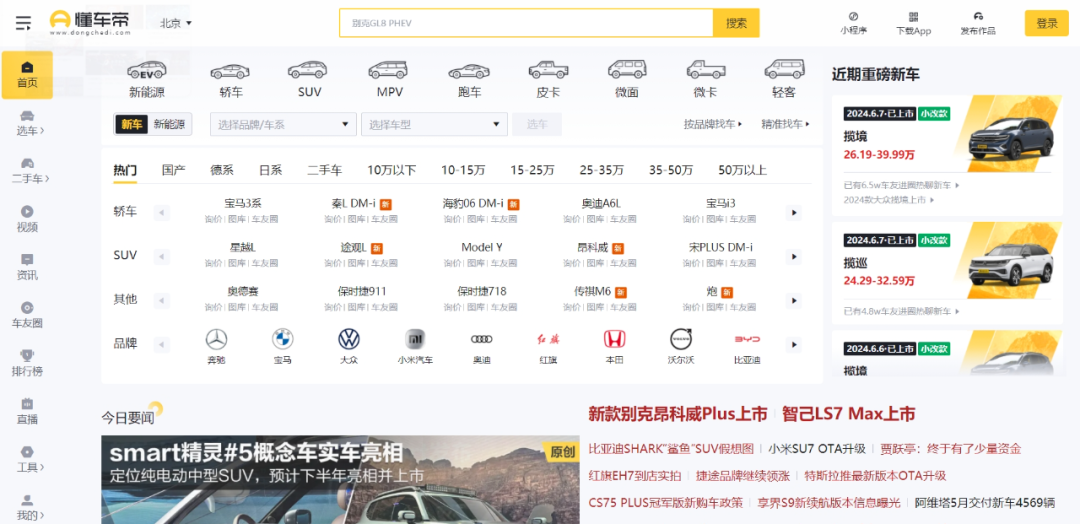Screen dimensions: 1080x524
Task: Click the 小程序 icon in header
Action: 853,17
